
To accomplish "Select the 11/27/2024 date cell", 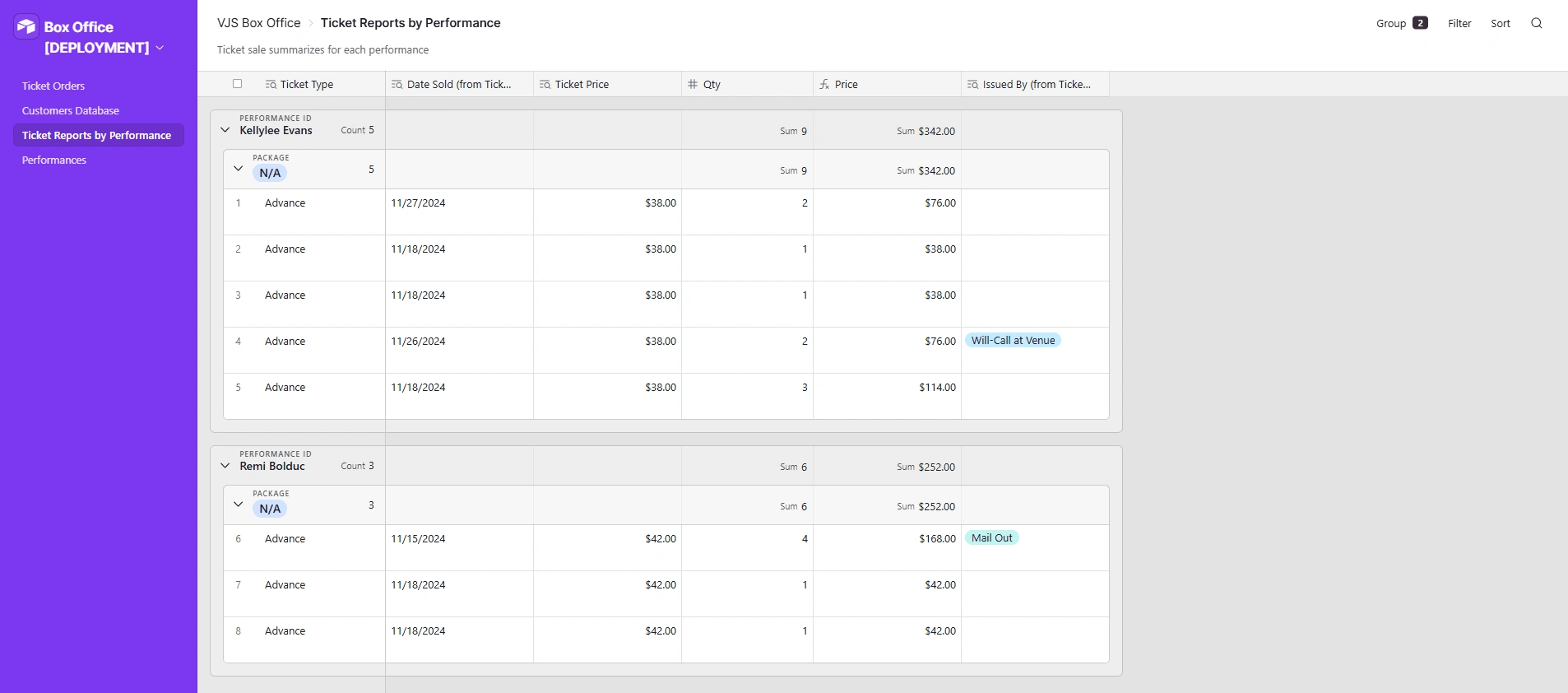I will tap(459, 212).
